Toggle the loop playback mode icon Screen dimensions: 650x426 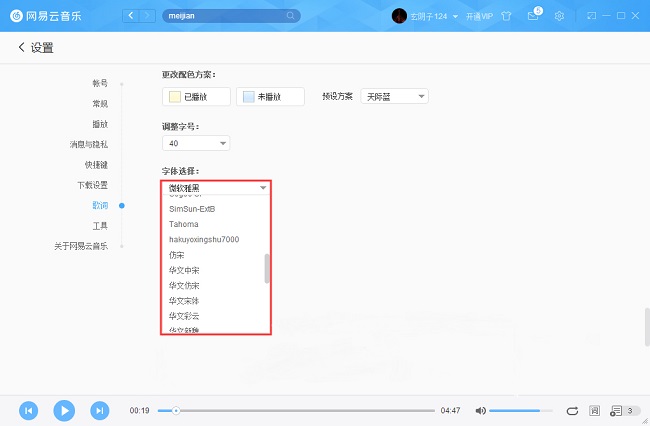point(572,411)
